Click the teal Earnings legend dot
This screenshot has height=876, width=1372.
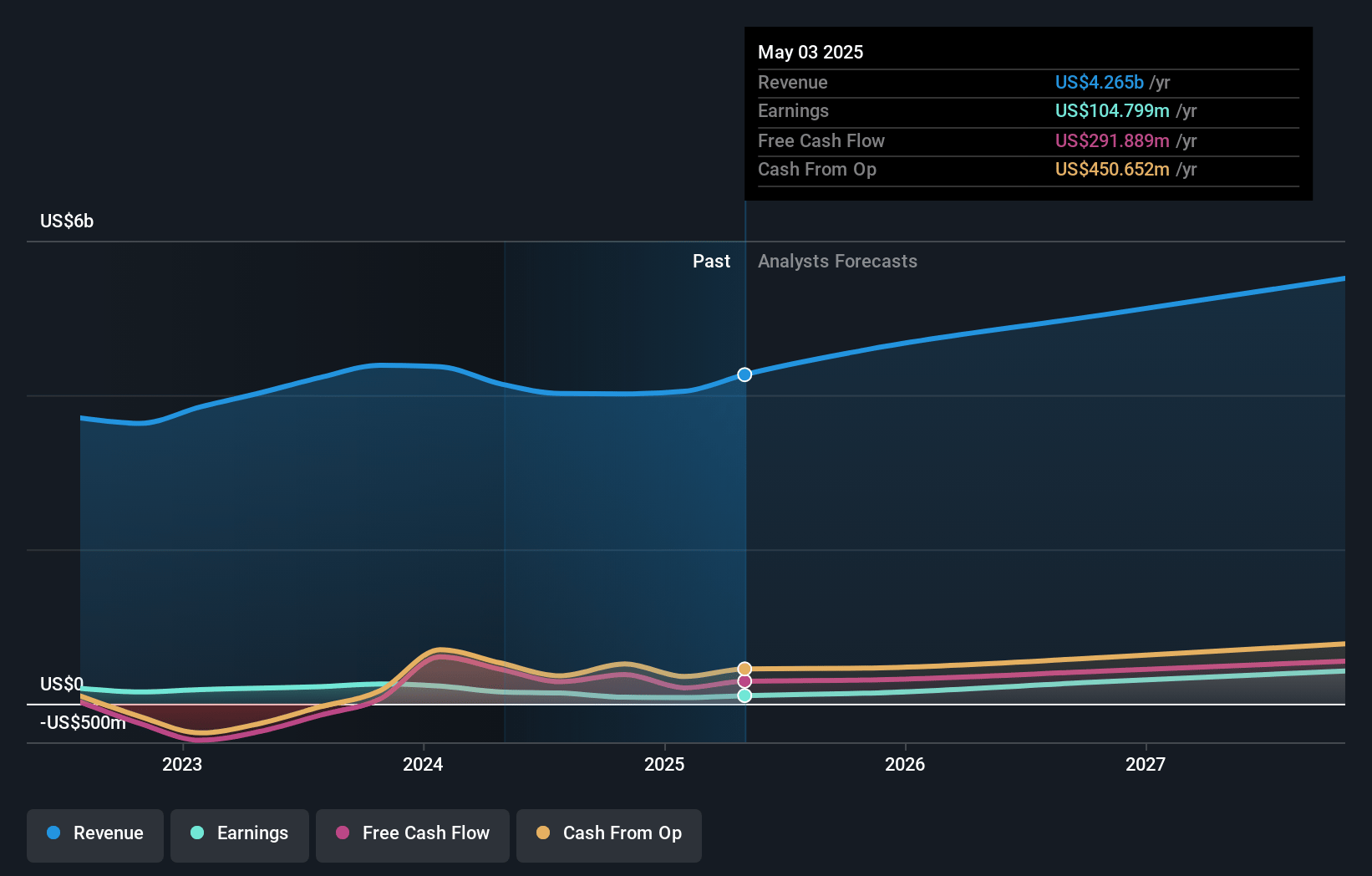pos(197,833)
